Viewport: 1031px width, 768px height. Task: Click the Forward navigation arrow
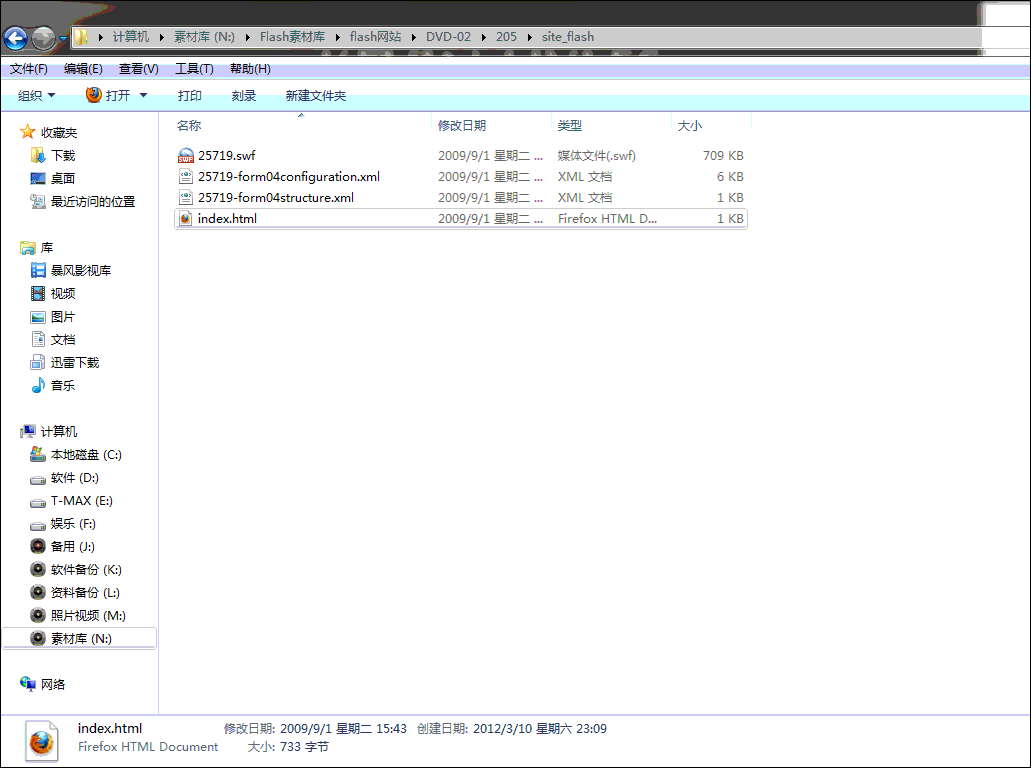click(x=43, y=38)
